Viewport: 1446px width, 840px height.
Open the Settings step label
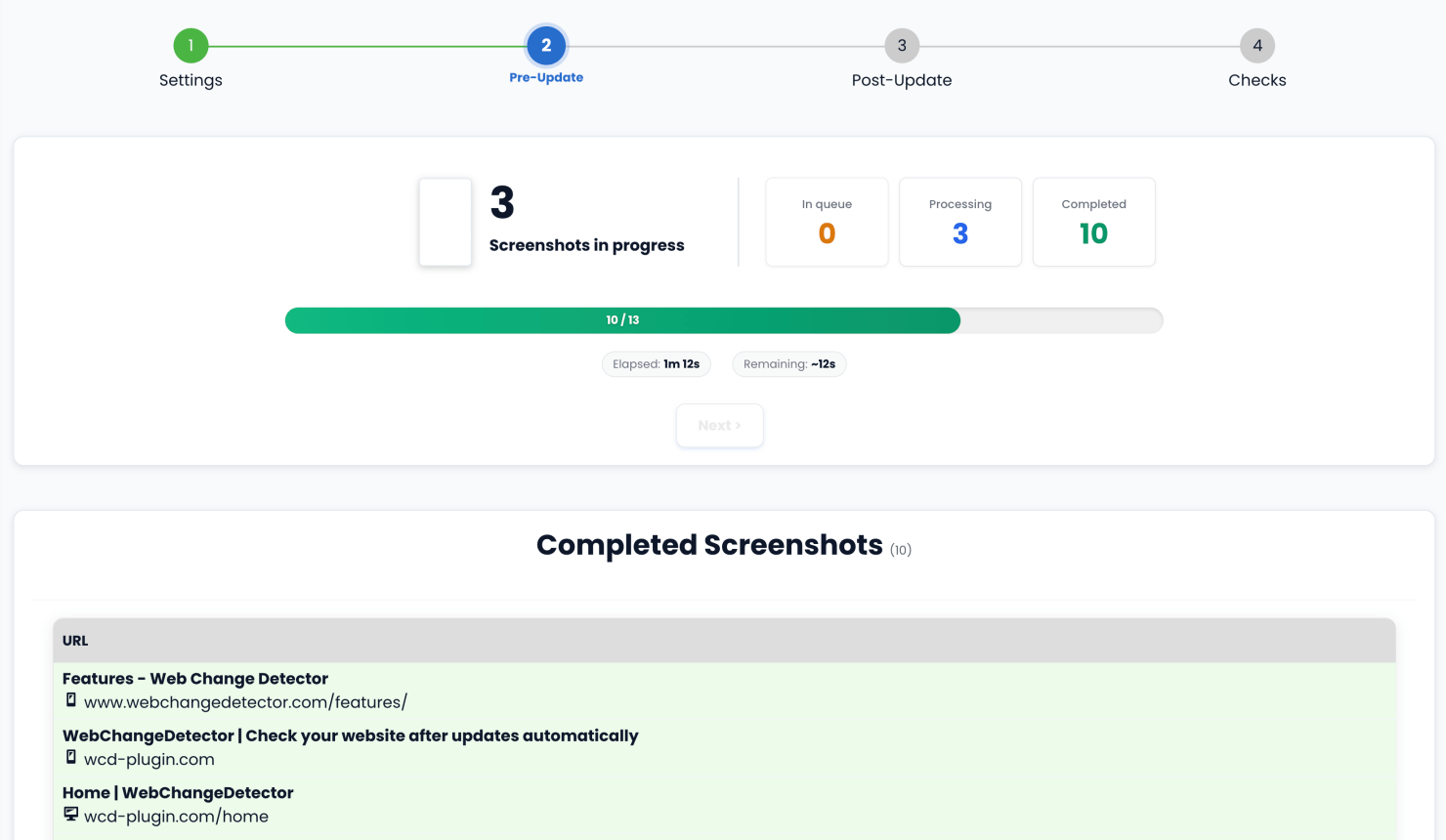click(191, 80)
